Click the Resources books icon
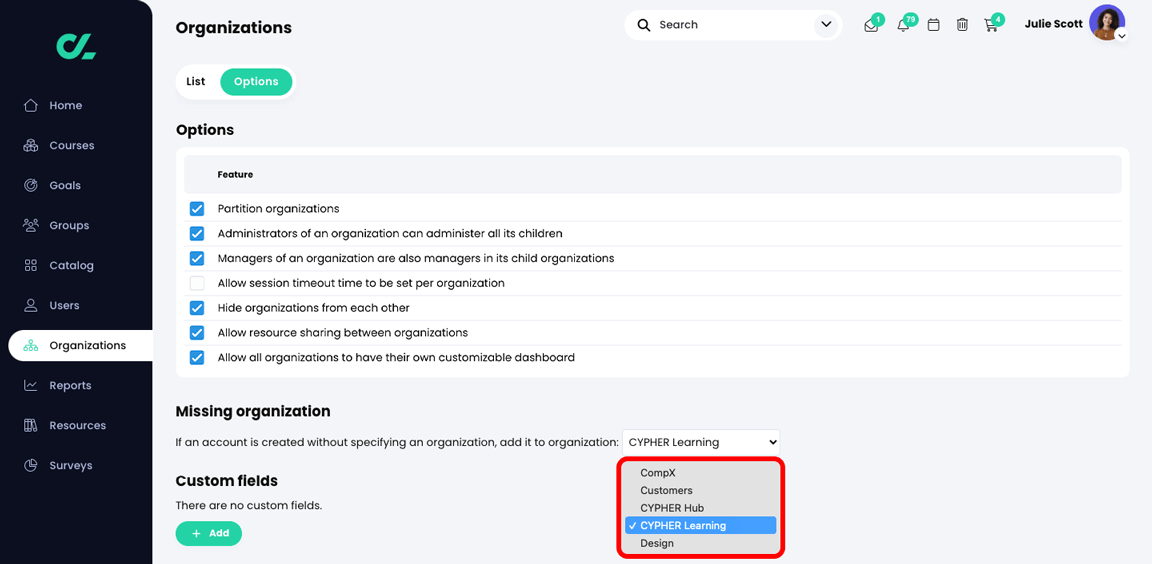The height and width of the screenshot is (564, 1152). pyautogui.click(x=31, y=425)
